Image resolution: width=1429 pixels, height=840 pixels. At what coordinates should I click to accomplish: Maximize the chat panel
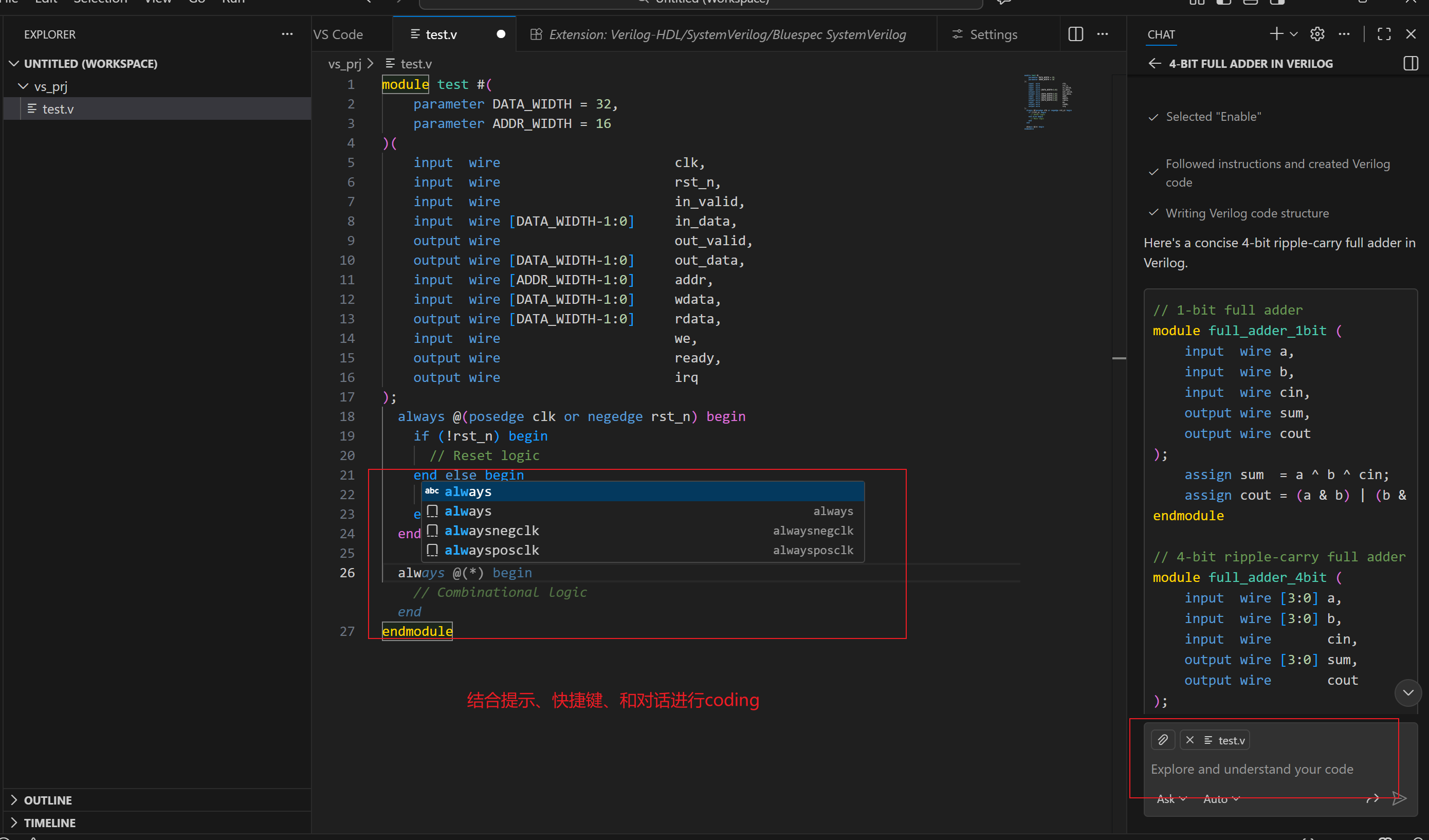tap(1384, 34)
